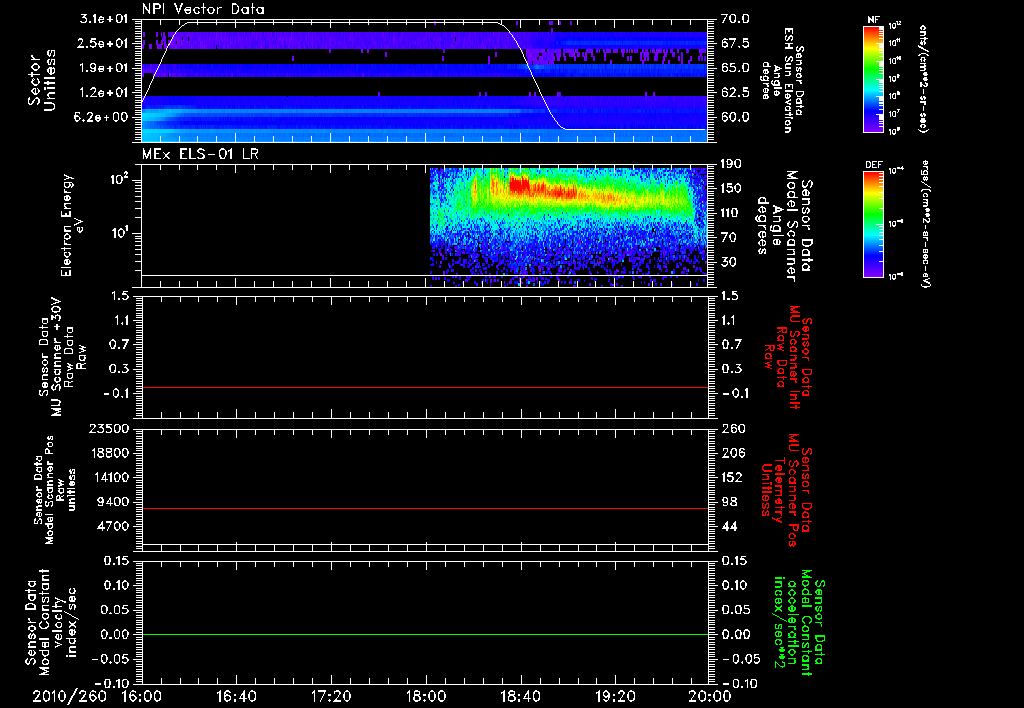1024x708 pixels.
Task: Click the 18800 scanner position tick label
Action: 110,453
